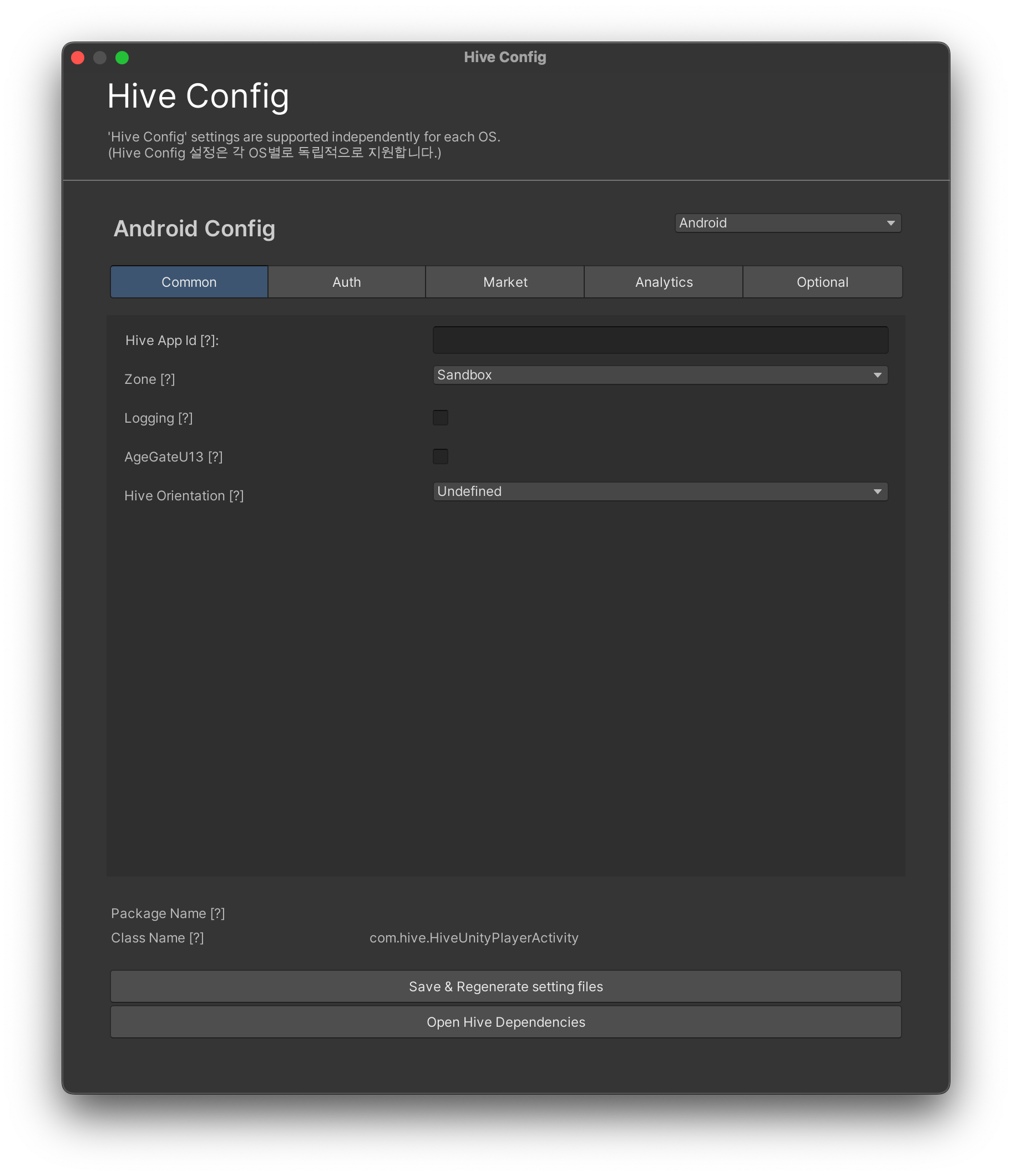This screenshot has width=1012, height=1176.
Task: Click the Class Name [?] help label
Action: tap(157, 937)
